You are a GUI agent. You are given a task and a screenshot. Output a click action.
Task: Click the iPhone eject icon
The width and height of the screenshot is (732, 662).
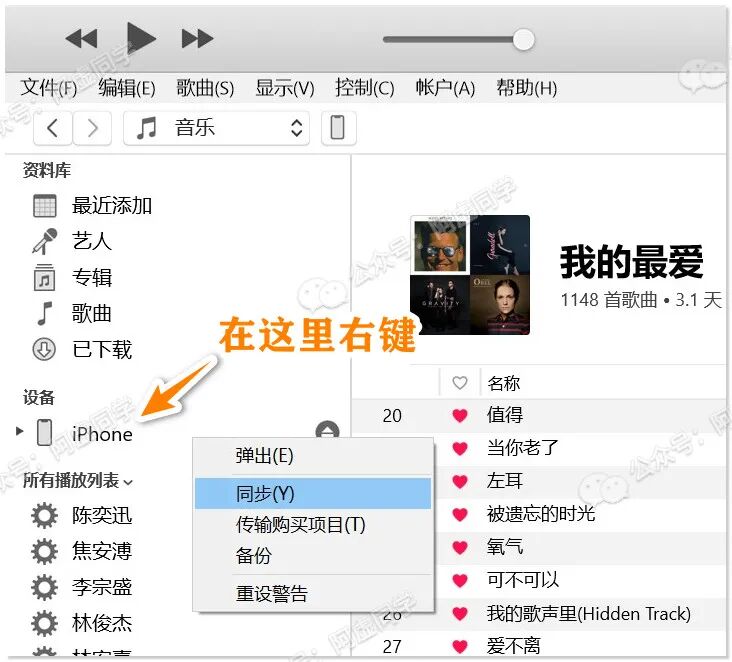point(327,430)
